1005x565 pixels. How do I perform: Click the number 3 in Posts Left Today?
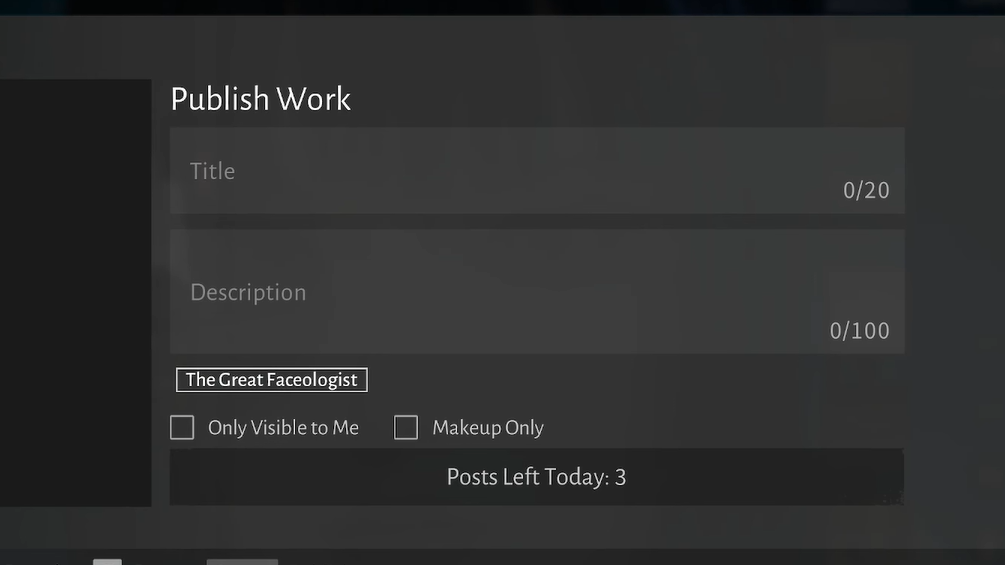click(621, 477)
